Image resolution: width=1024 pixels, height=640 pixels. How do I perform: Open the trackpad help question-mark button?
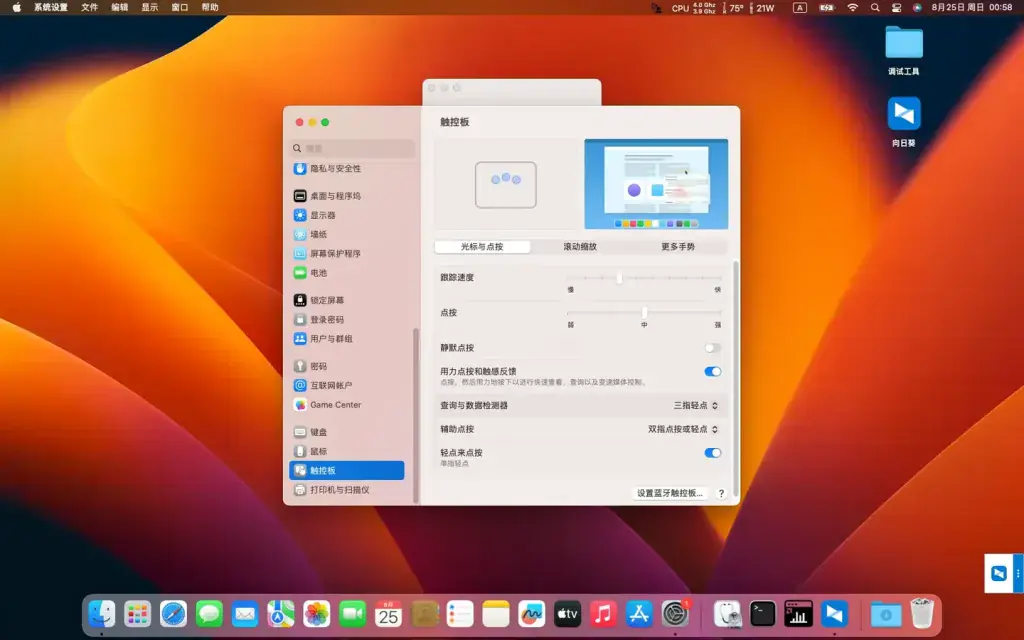(x=721, y=494)
